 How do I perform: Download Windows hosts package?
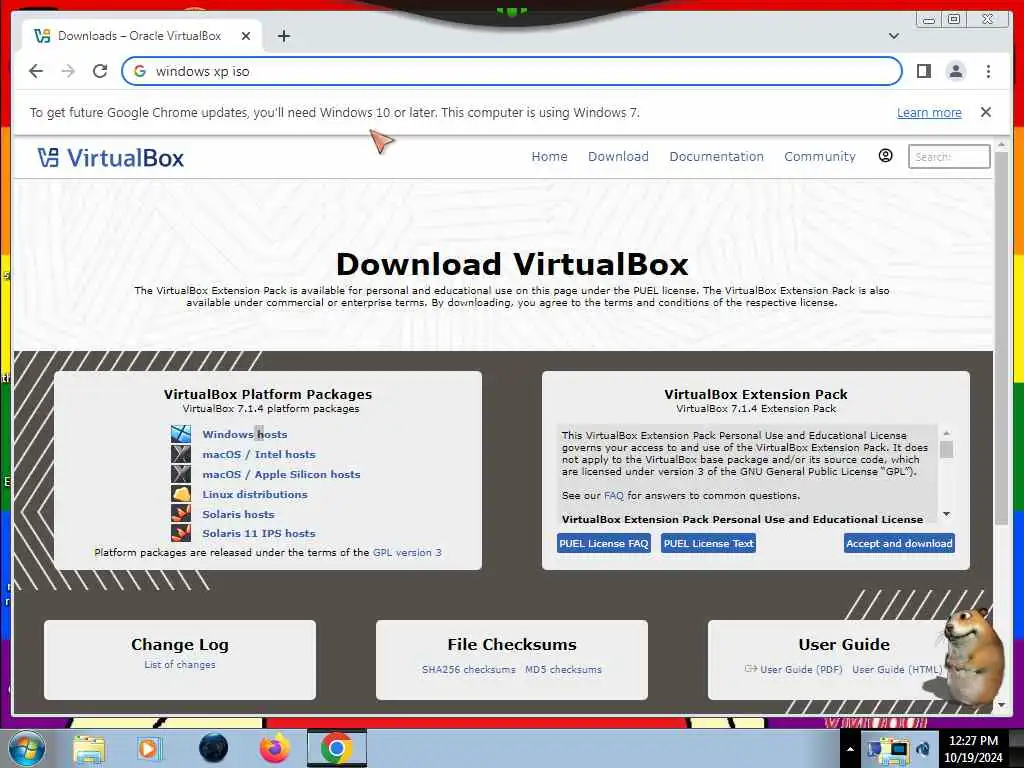click(x=244, y=434)
